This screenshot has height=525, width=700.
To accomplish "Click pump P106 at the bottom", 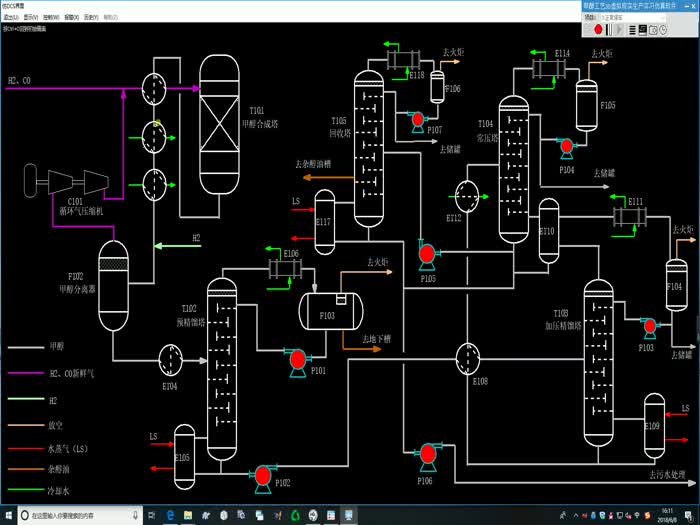I will 428,455.
